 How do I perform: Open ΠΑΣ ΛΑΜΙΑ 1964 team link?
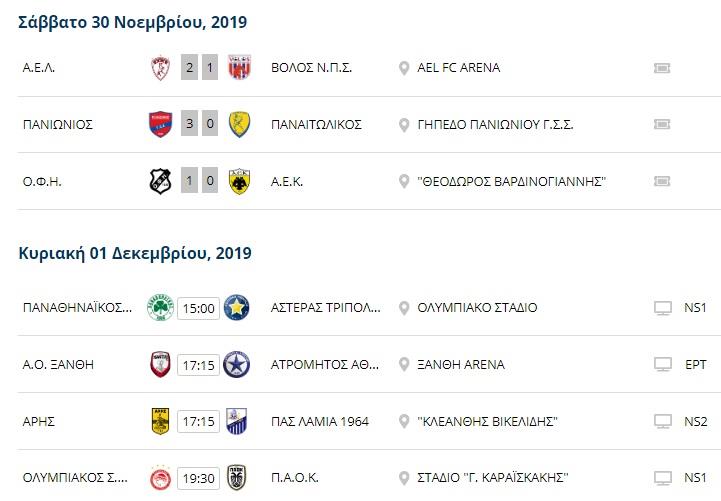[320, 421]
